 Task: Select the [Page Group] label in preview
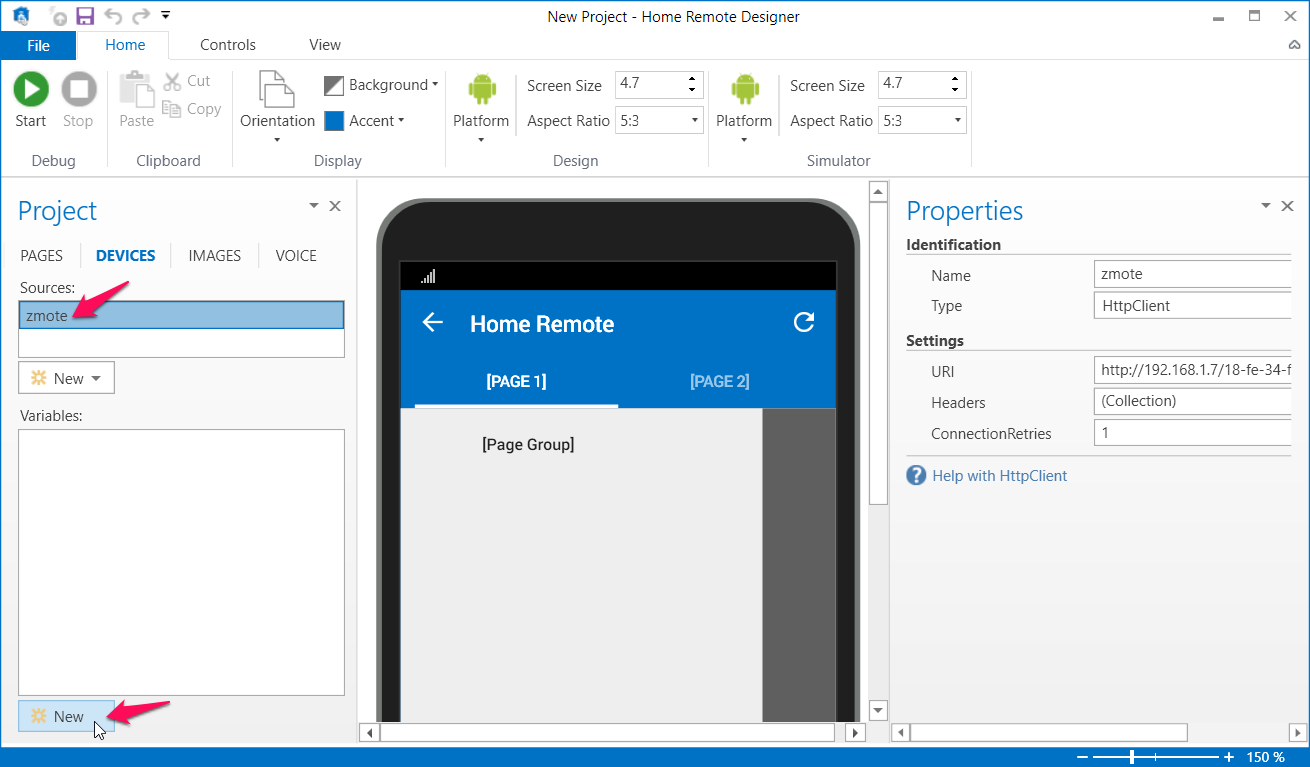pyautogui.click(x=528, y=444)
